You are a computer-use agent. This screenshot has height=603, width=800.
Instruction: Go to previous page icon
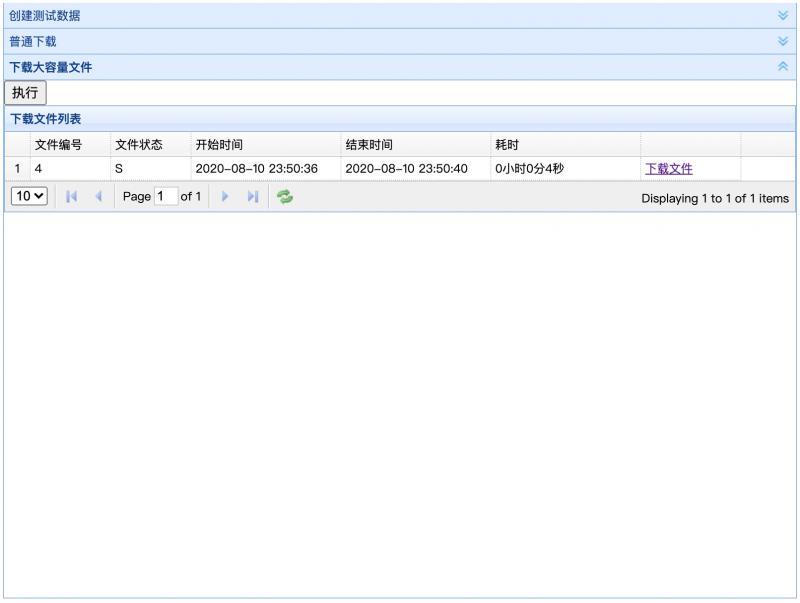(x=99, y=196)
